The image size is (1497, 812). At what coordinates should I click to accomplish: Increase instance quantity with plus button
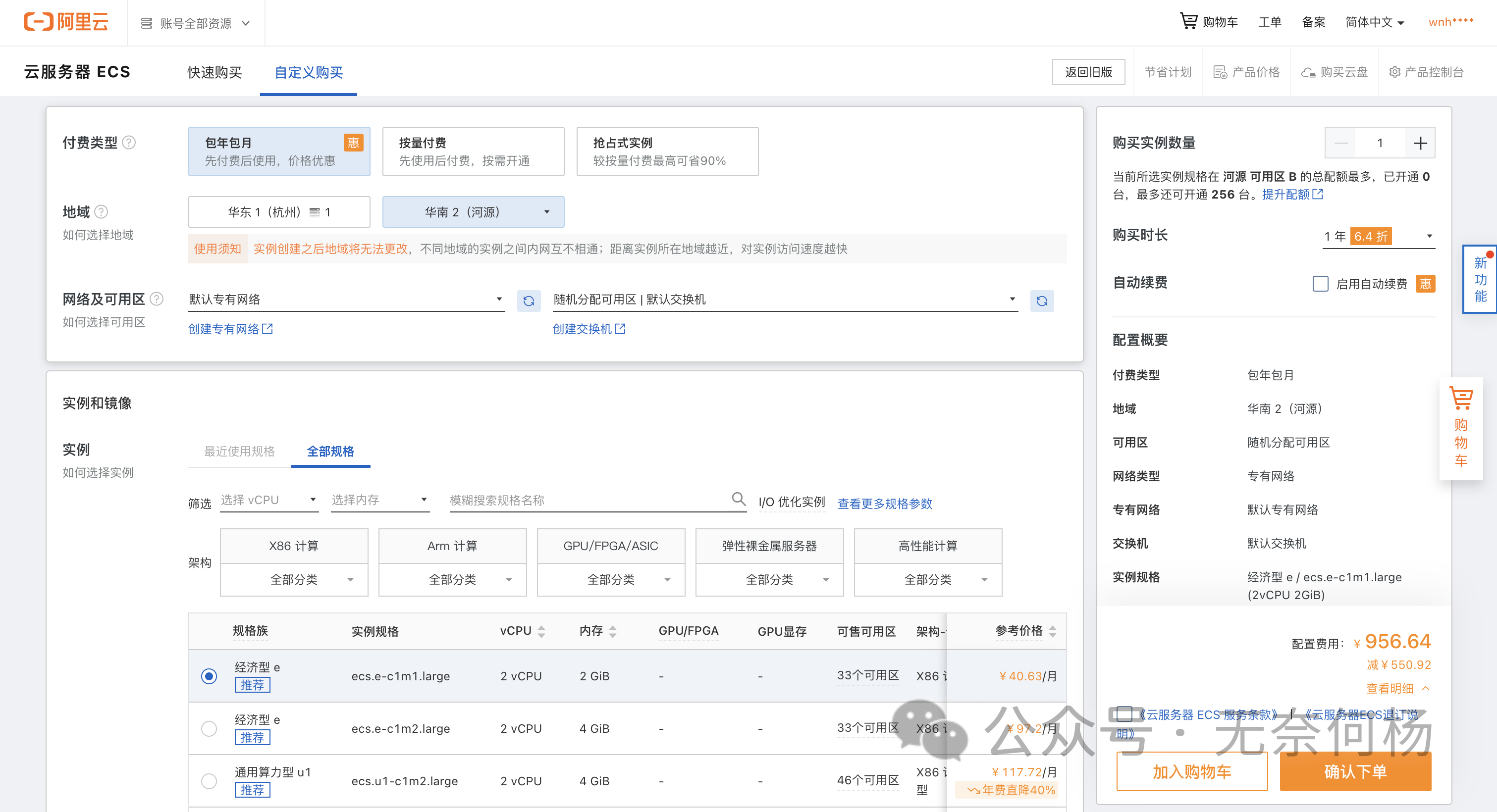click(1420, 143)
